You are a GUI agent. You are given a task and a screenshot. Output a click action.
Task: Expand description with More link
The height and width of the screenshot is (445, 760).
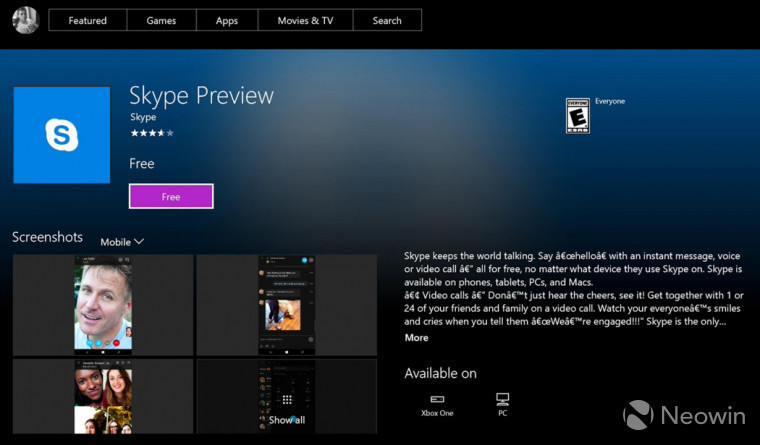click(x=416, y=338)
